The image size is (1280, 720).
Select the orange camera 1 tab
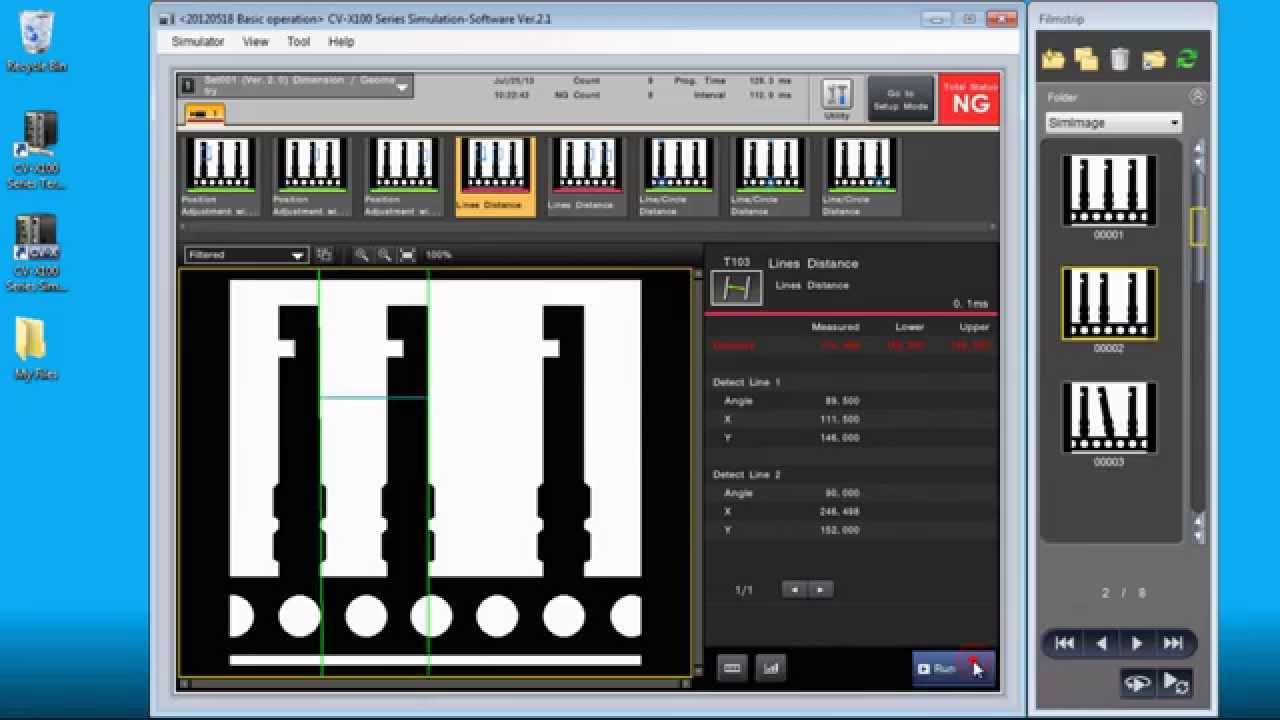[205, 114]
